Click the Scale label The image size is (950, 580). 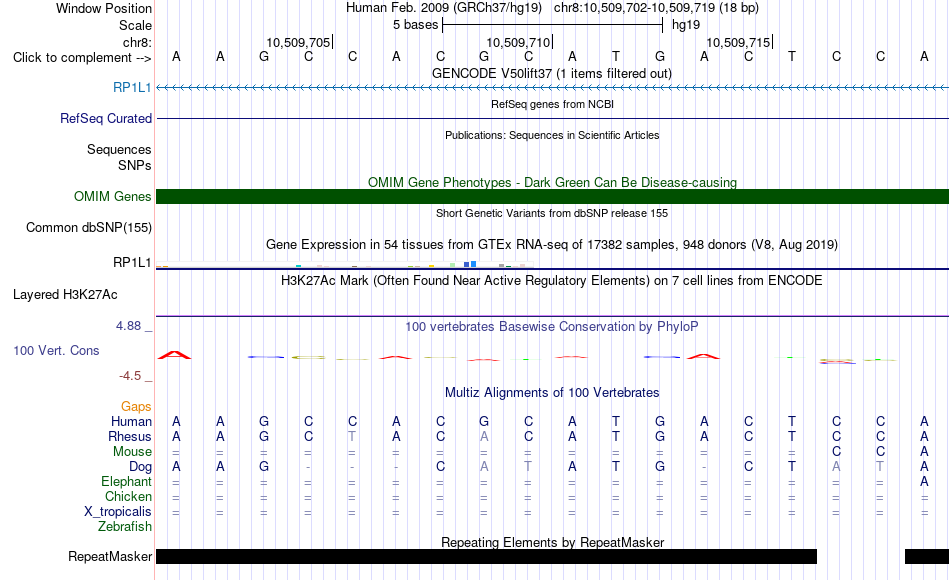click(x=136, y=25)
